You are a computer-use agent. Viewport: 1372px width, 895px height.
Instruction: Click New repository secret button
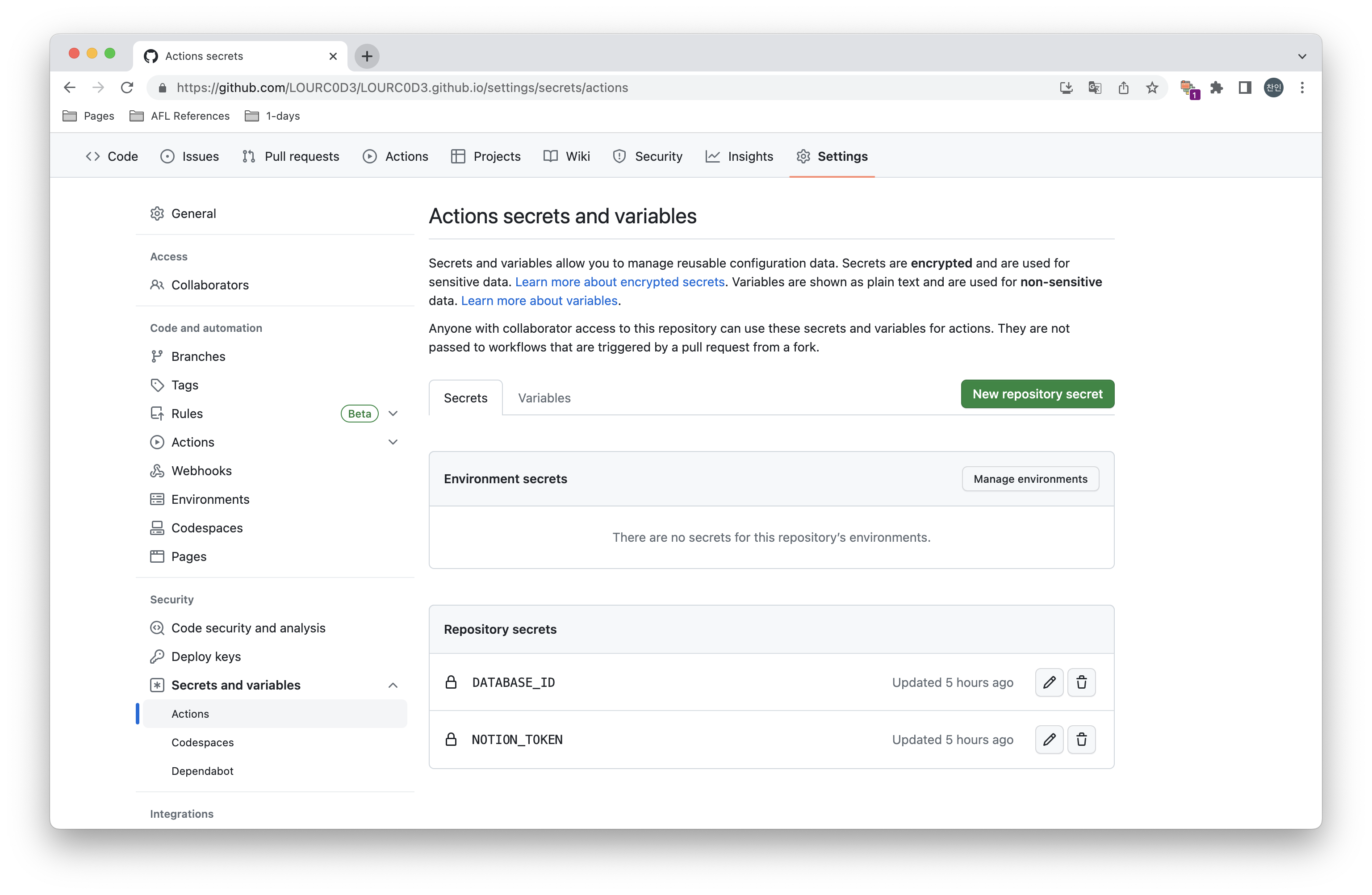(1037, 394)
